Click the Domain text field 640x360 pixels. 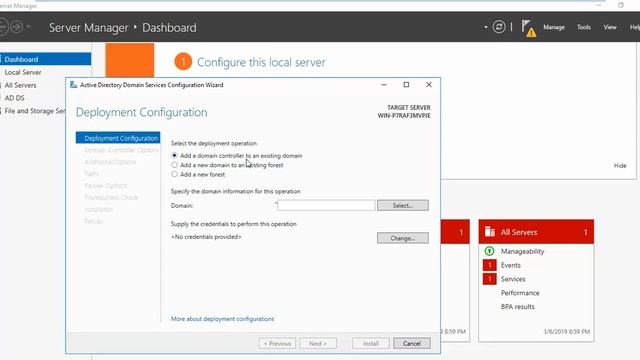pos(326,205)
